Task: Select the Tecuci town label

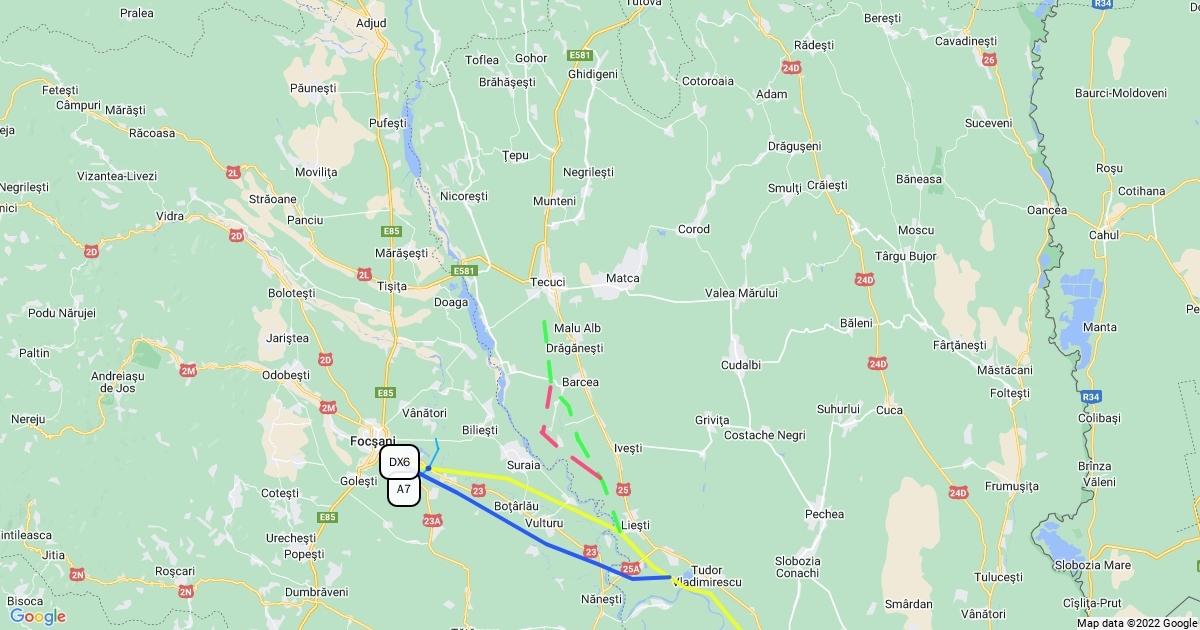Action: point(548,282)
